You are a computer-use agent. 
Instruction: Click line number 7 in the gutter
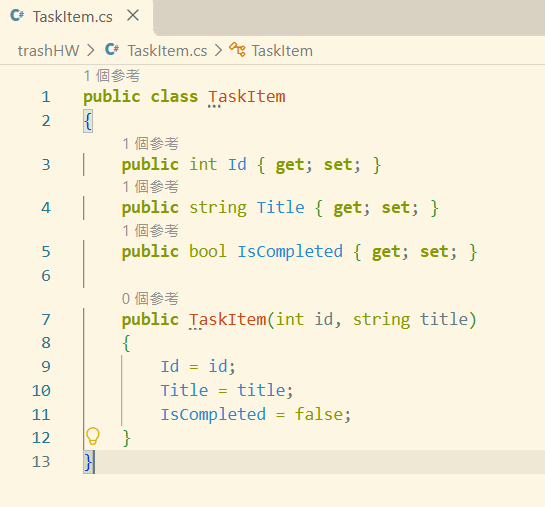(46, 319)
